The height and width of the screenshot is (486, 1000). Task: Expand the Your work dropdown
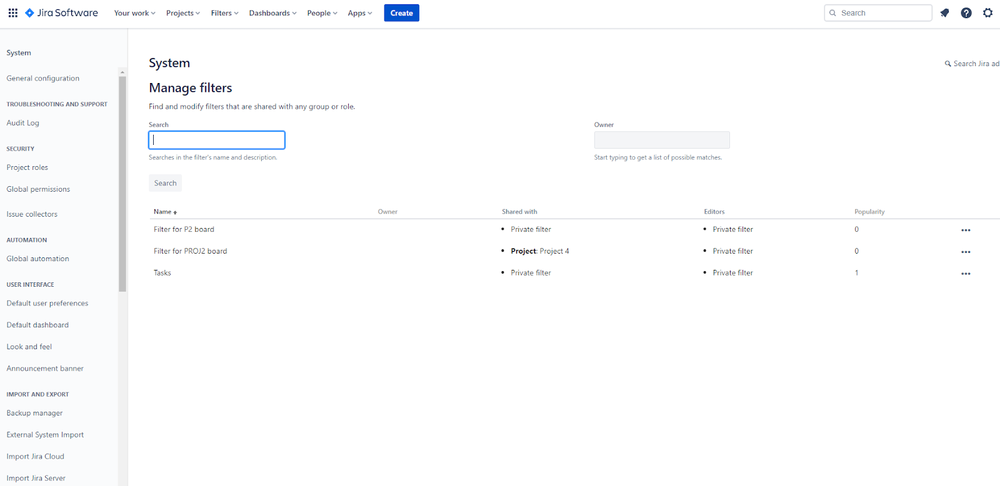pyautogui.click(x=135, y=13)
